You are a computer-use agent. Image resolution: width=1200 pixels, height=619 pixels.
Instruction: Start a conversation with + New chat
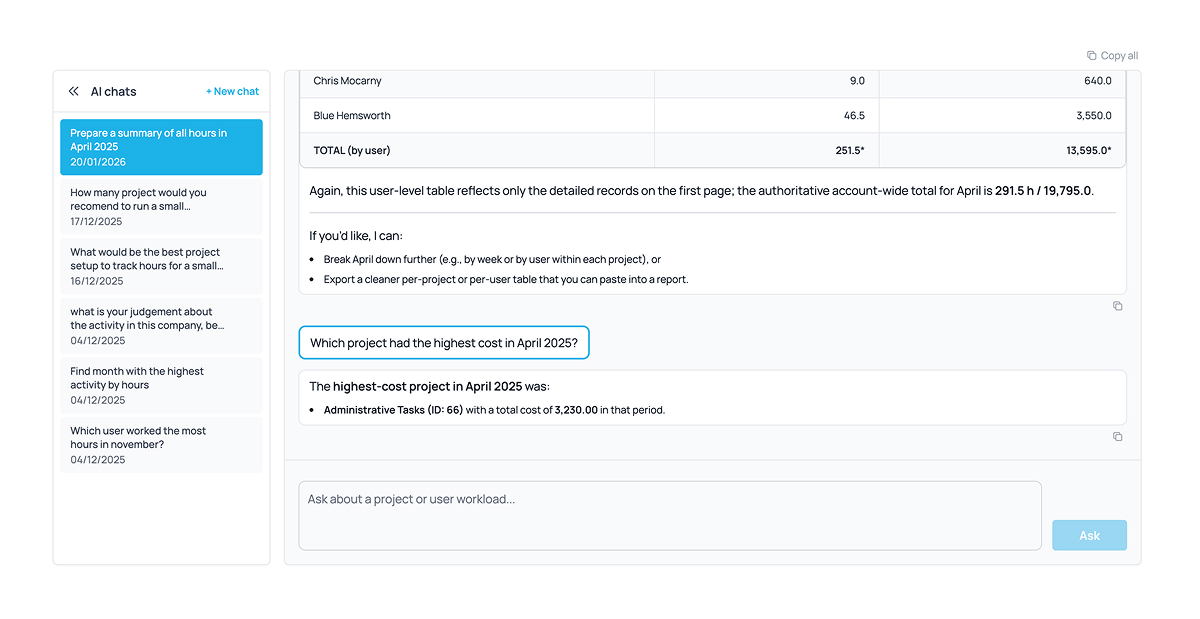pos(232,90)
